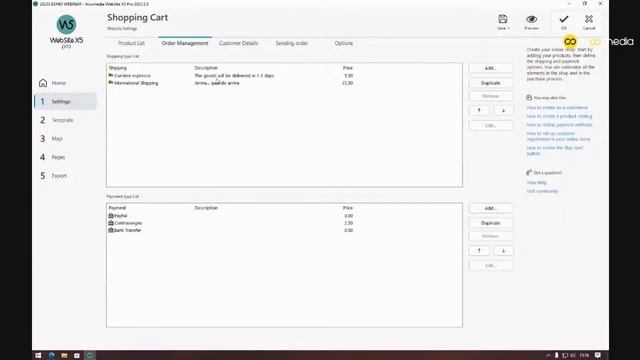The height and width of the screenshot is (360, 640).
Task: Open the Store icon on the taskbar
Action: pyautogui.click(x=77, y=356)
